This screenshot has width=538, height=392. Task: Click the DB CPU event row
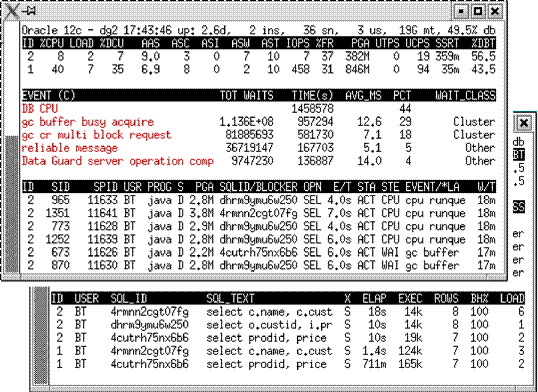(259, 108)
